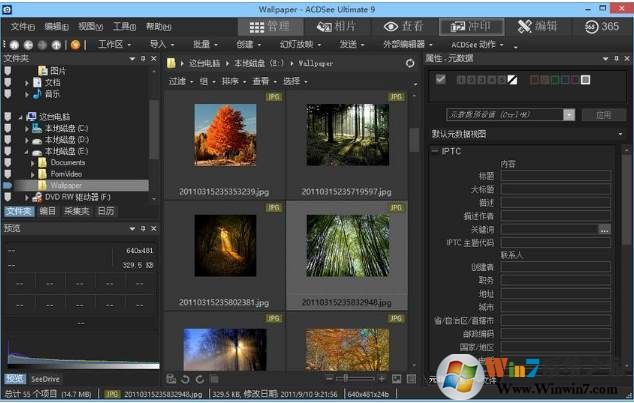Open the thumbnail 20110315235353239.jpg
634x403 pixels.
click(225, 135)
